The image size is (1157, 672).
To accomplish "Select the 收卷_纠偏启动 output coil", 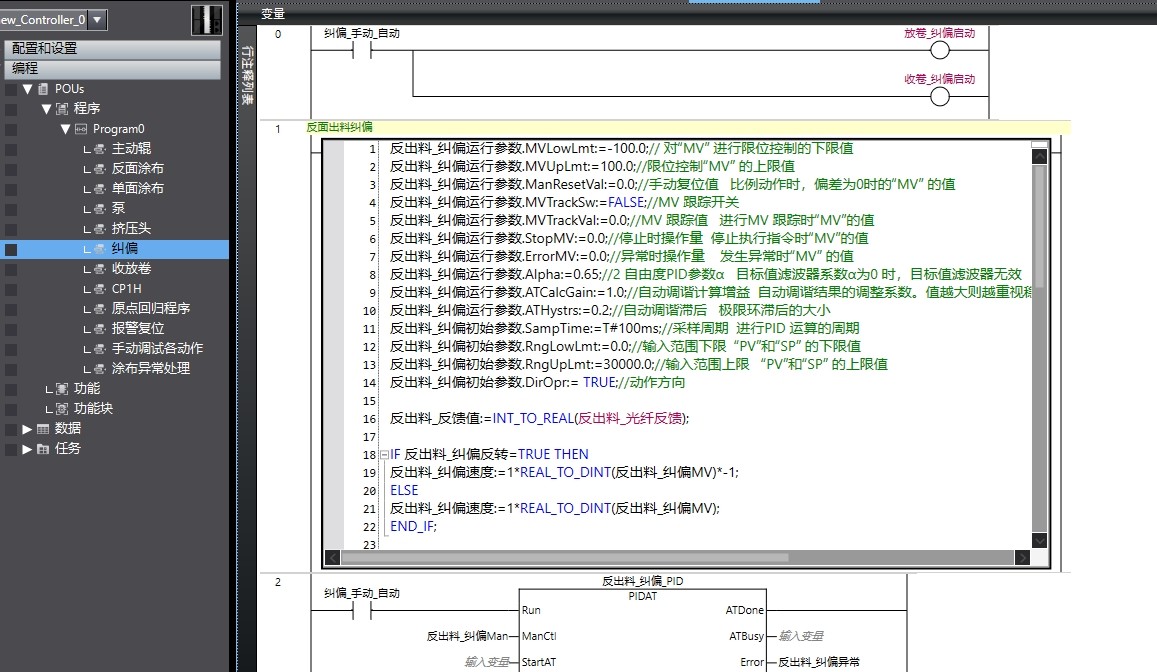I will coord(939,97).
